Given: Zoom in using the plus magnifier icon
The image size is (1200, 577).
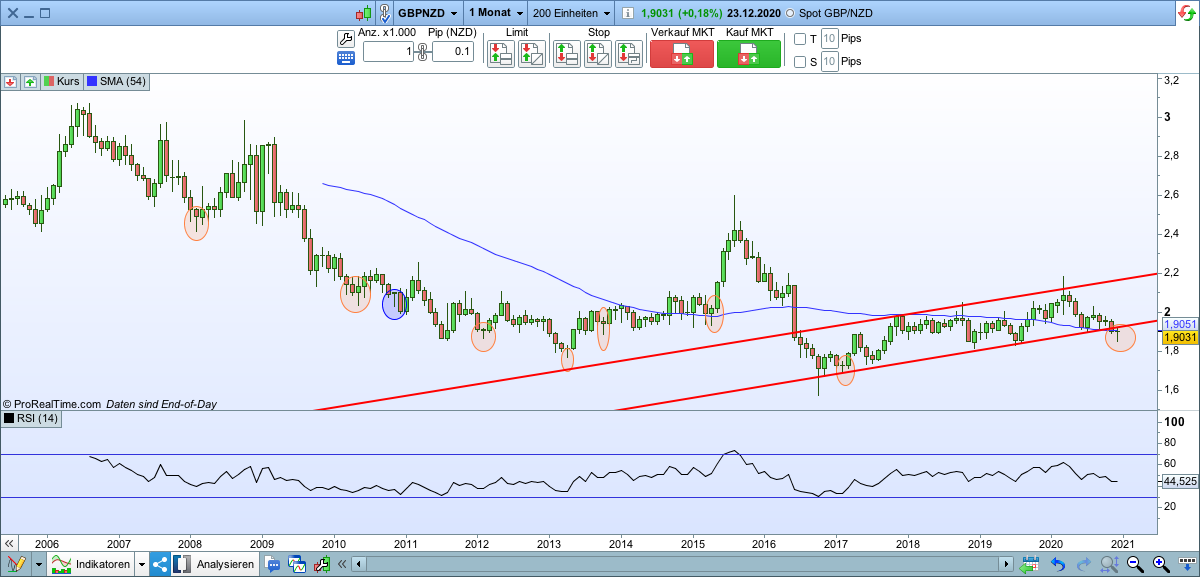Looking at the screenshot, I should [x=1159, y=563].
